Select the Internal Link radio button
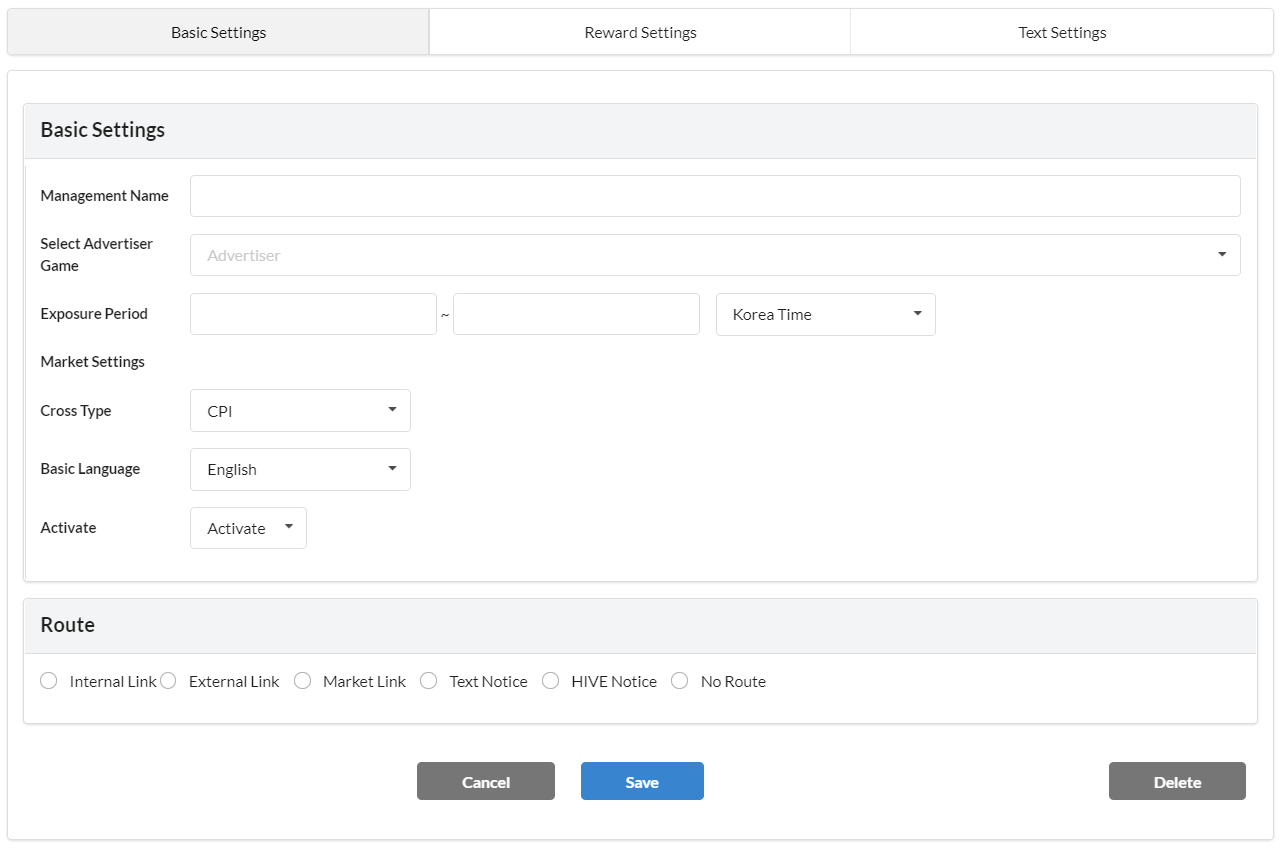Screen dimensions: 1285x850 [49, 681]
